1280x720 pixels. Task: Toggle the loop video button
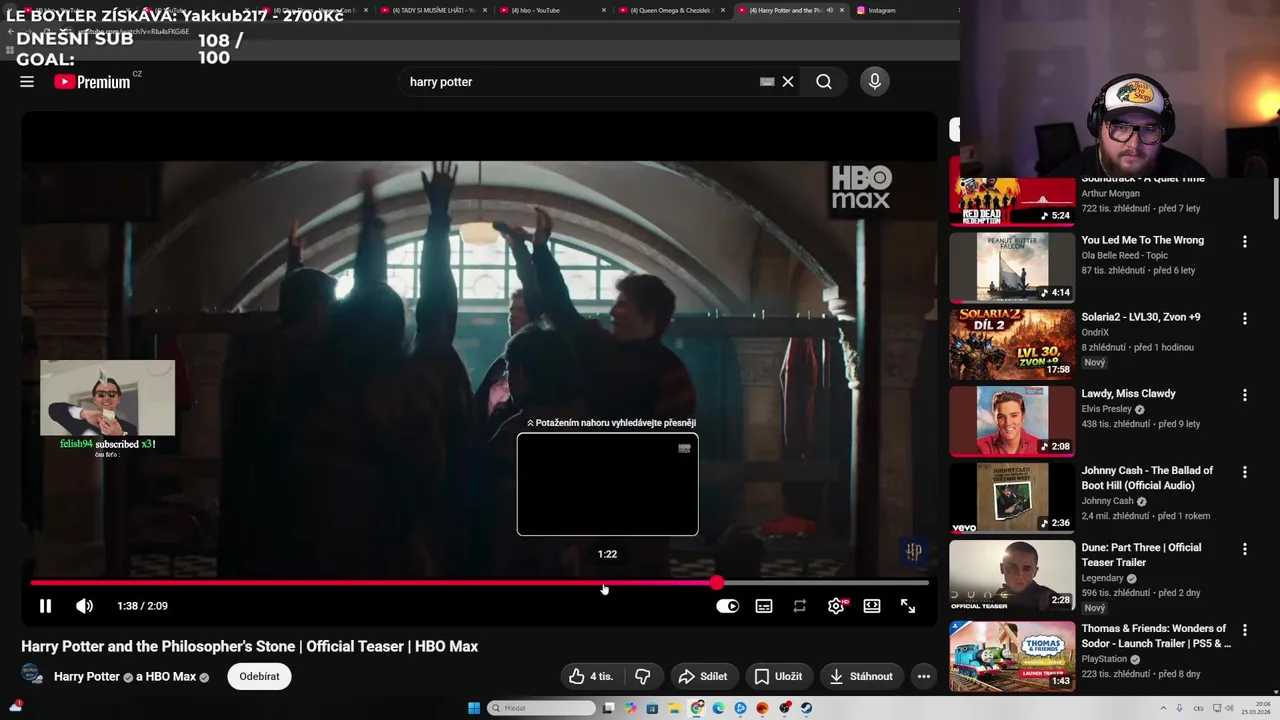[x=800, y=606]
